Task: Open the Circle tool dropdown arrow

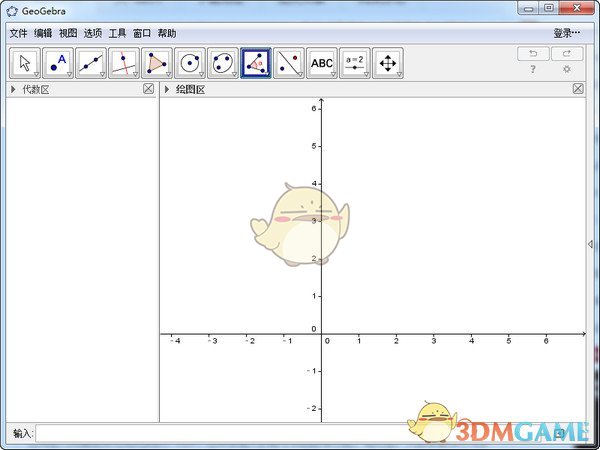Action: click(202, 74)
